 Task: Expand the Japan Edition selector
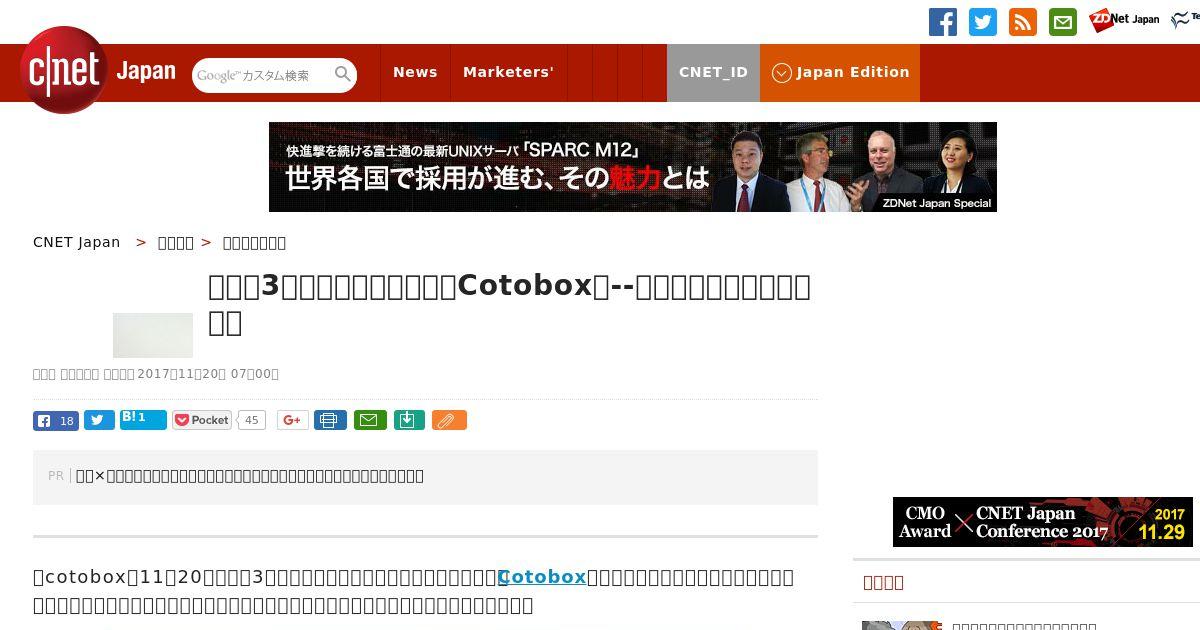(840, 72)
